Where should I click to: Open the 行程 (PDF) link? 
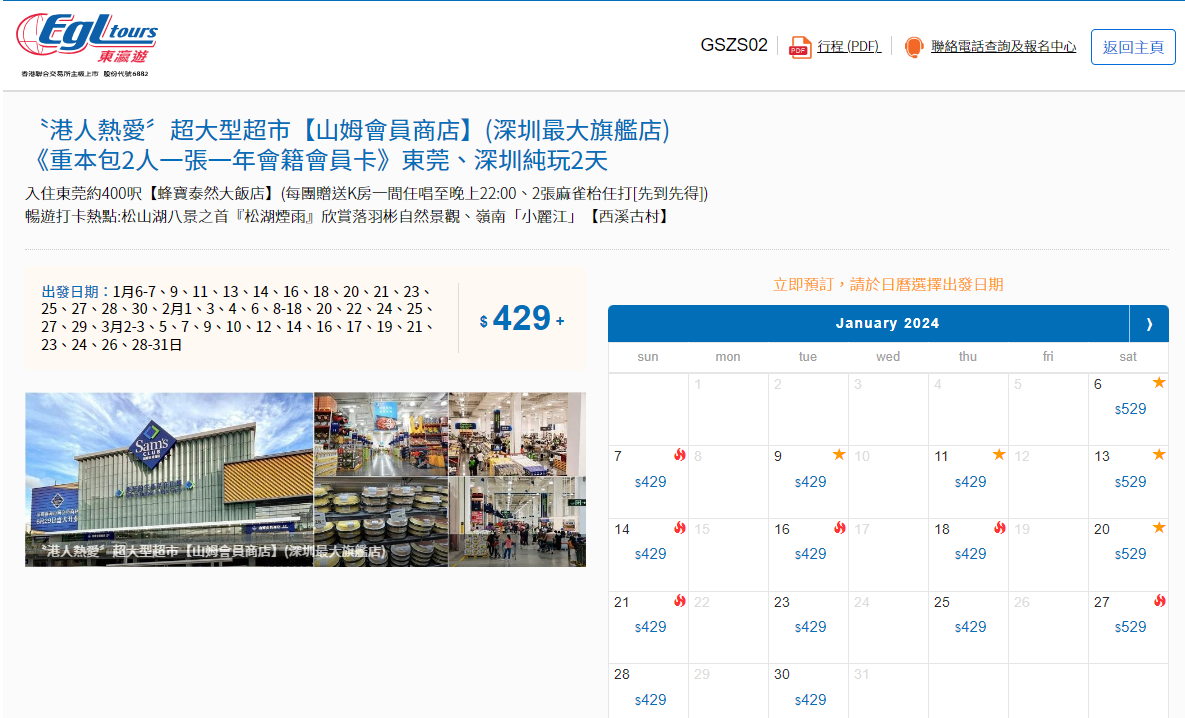pos(847,46)
